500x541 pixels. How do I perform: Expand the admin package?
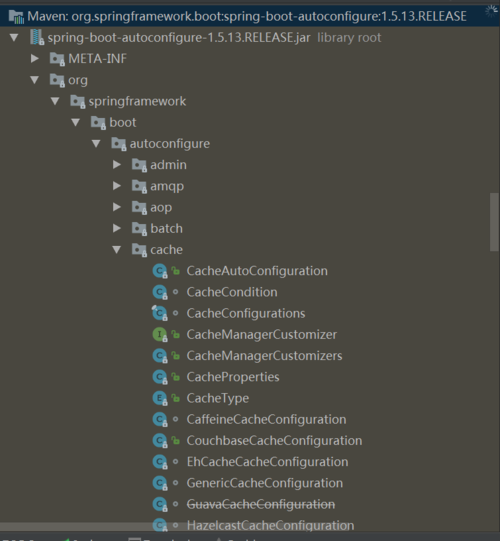click(117, 165)
